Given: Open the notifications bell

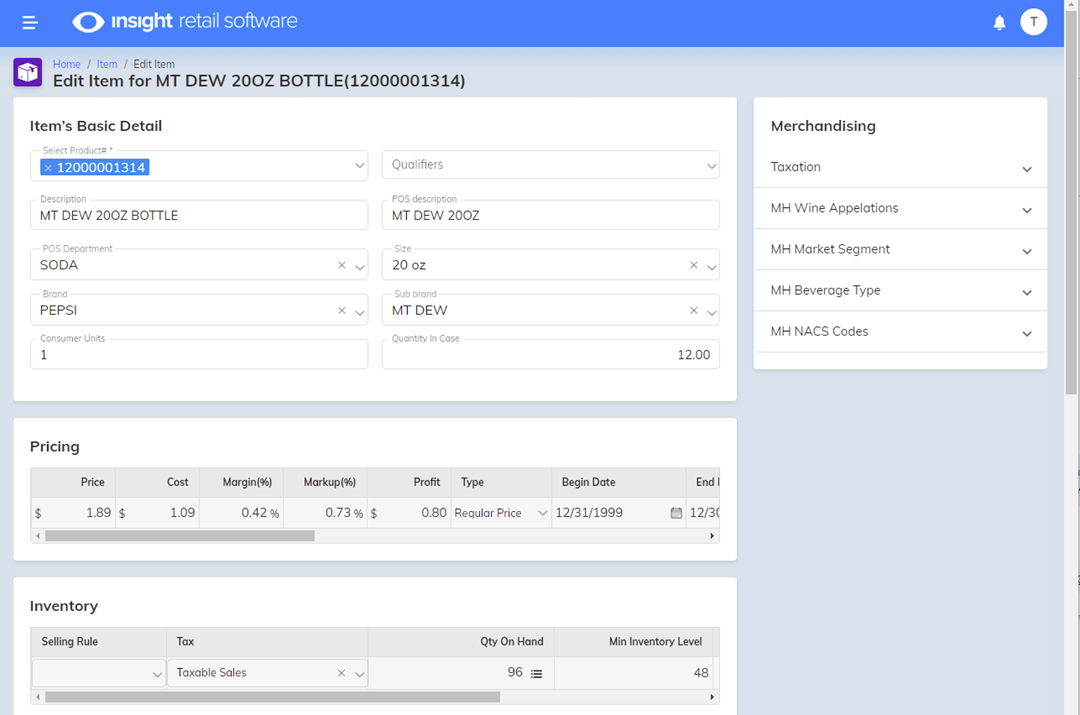Looking at the screenshot, I should [999, 23].
